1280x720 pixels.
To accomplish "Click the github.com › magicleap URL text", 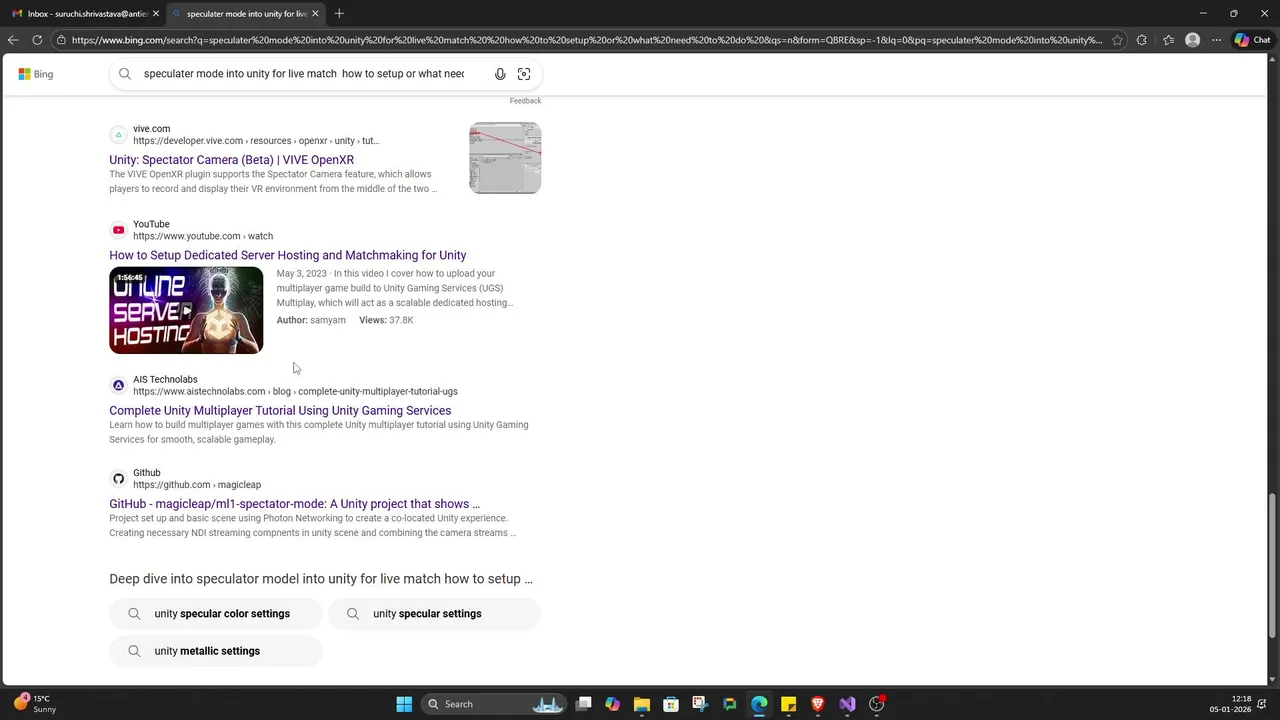I will [x=197, y=485].
